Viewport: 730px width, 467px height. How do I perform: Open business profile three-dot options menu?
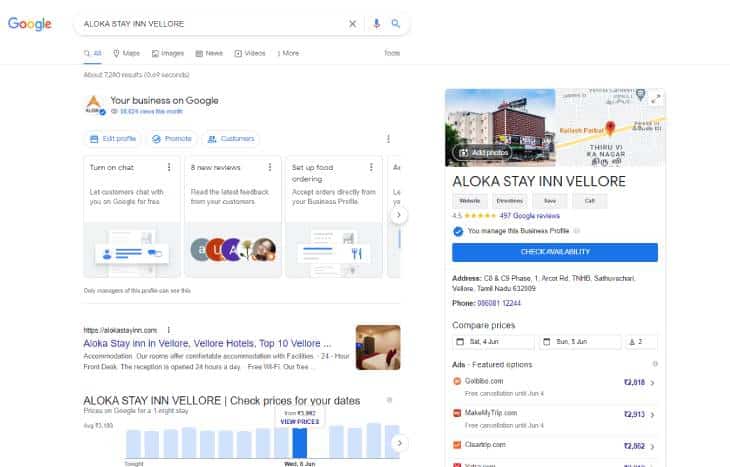tap(388, 139)
